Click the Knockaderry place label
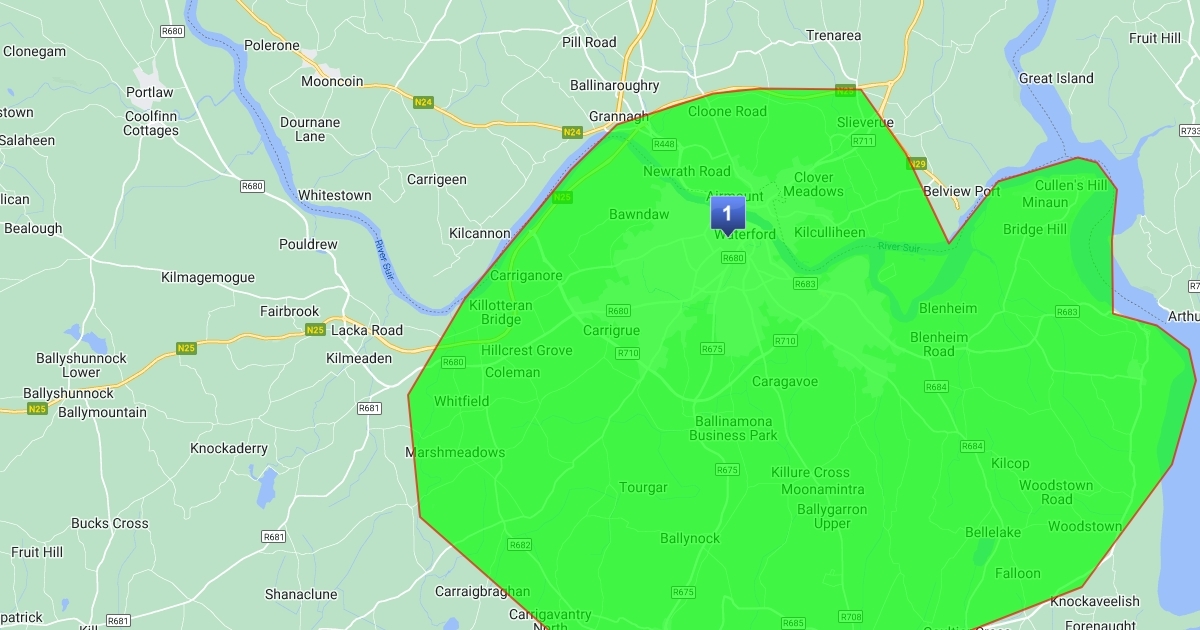Screen dimensions: 1200x630 click(x=229, y=448)
